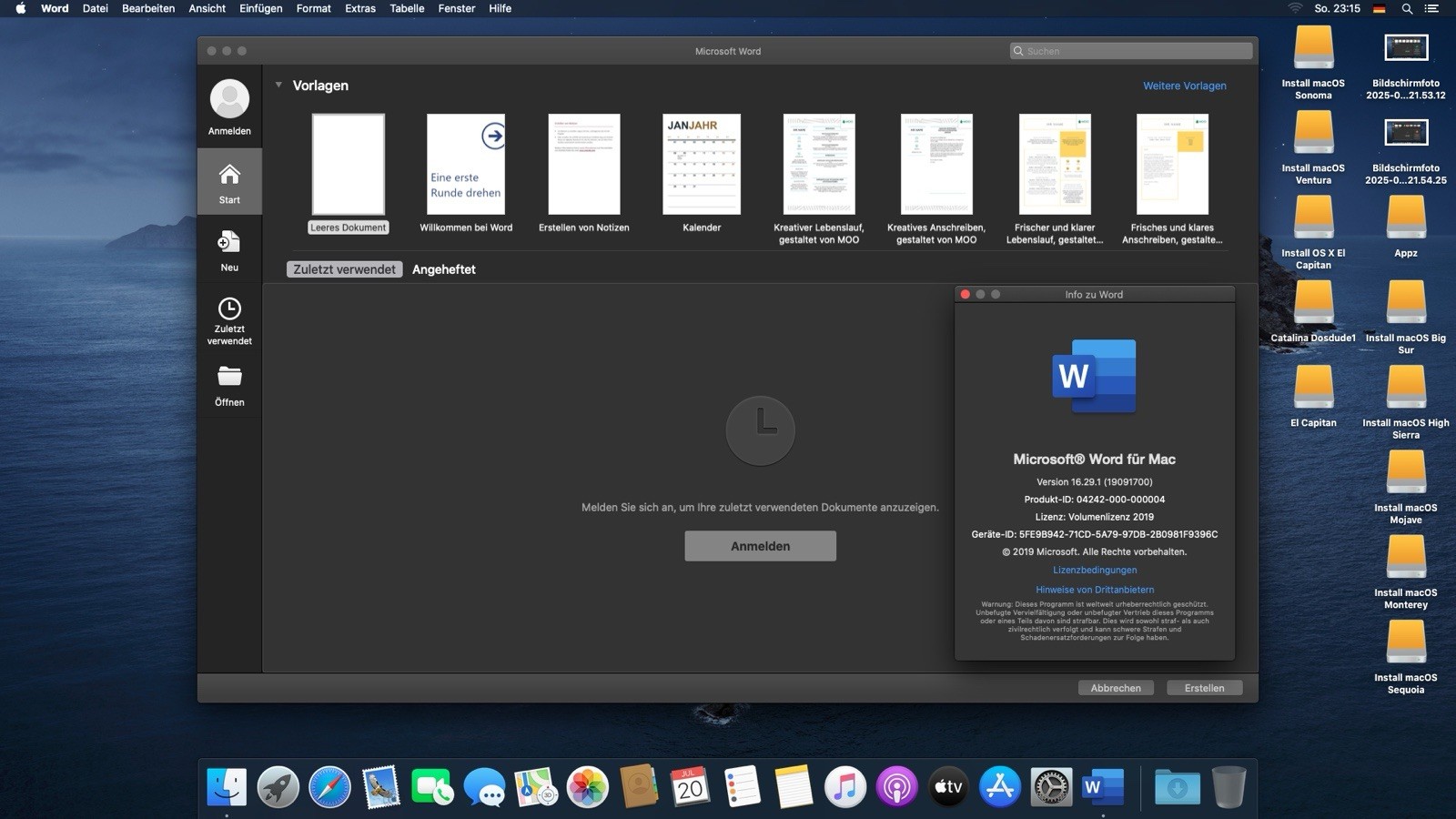Select the Zuletzt verwendet tab

coord(345,269)
